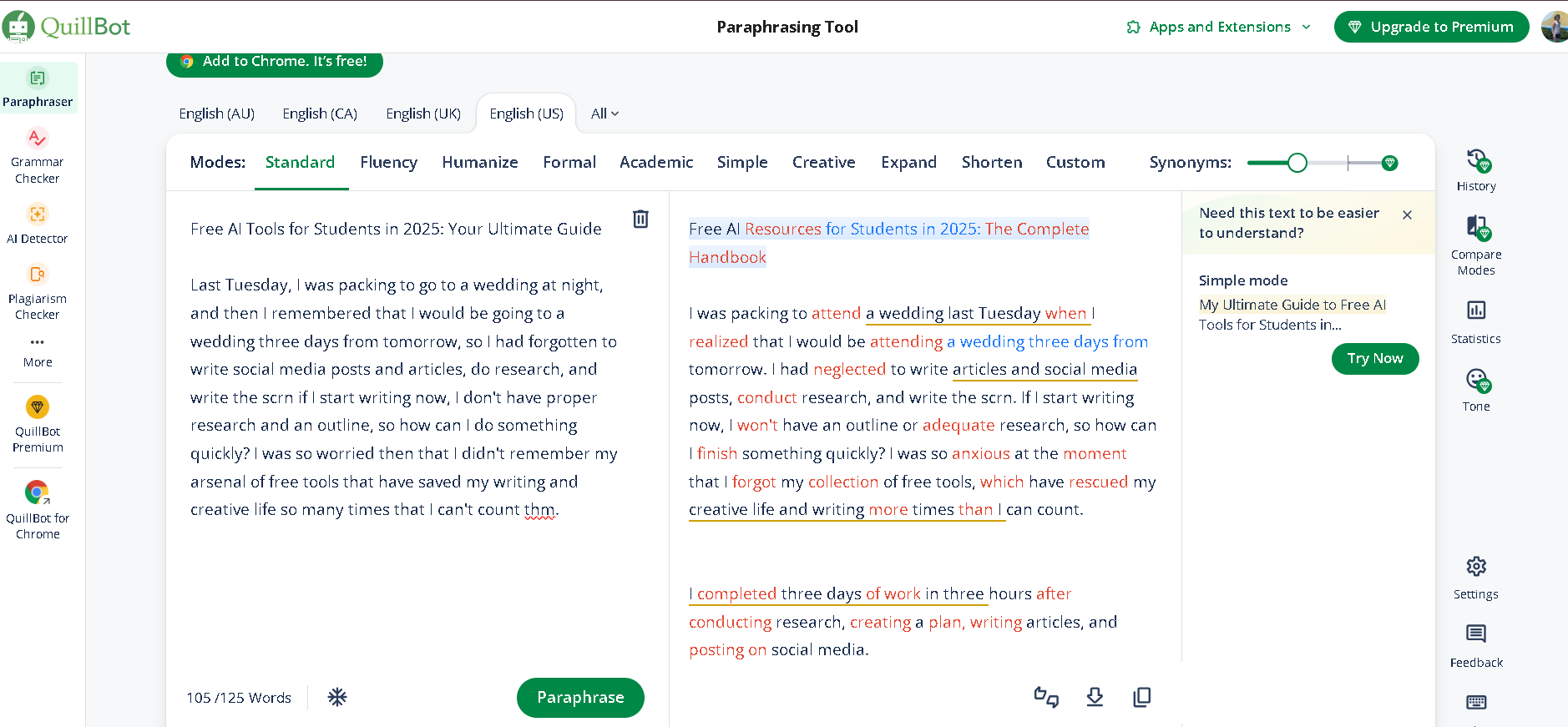Select the English (US) tab

point(526,114)
